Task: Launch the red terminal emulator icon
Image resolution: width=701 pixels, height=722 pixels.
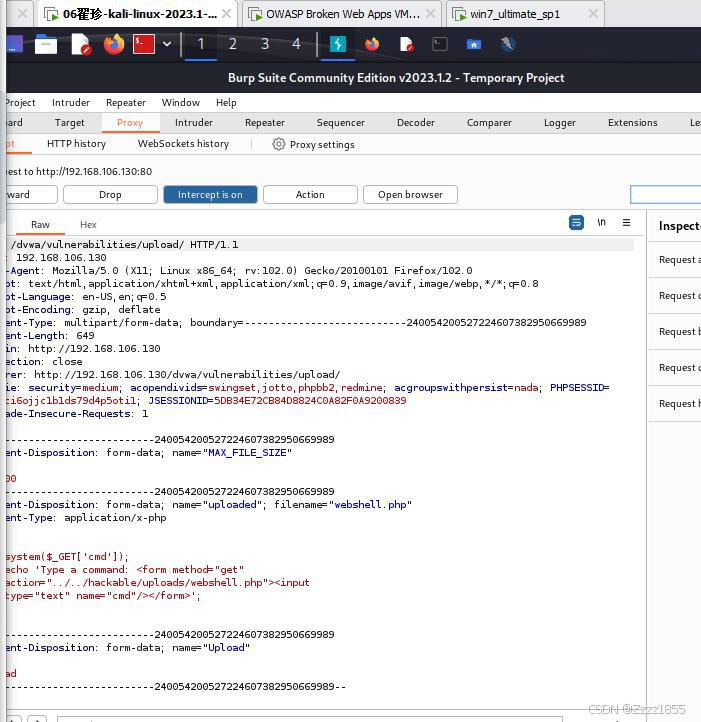Action: click(x=144, y=44)
